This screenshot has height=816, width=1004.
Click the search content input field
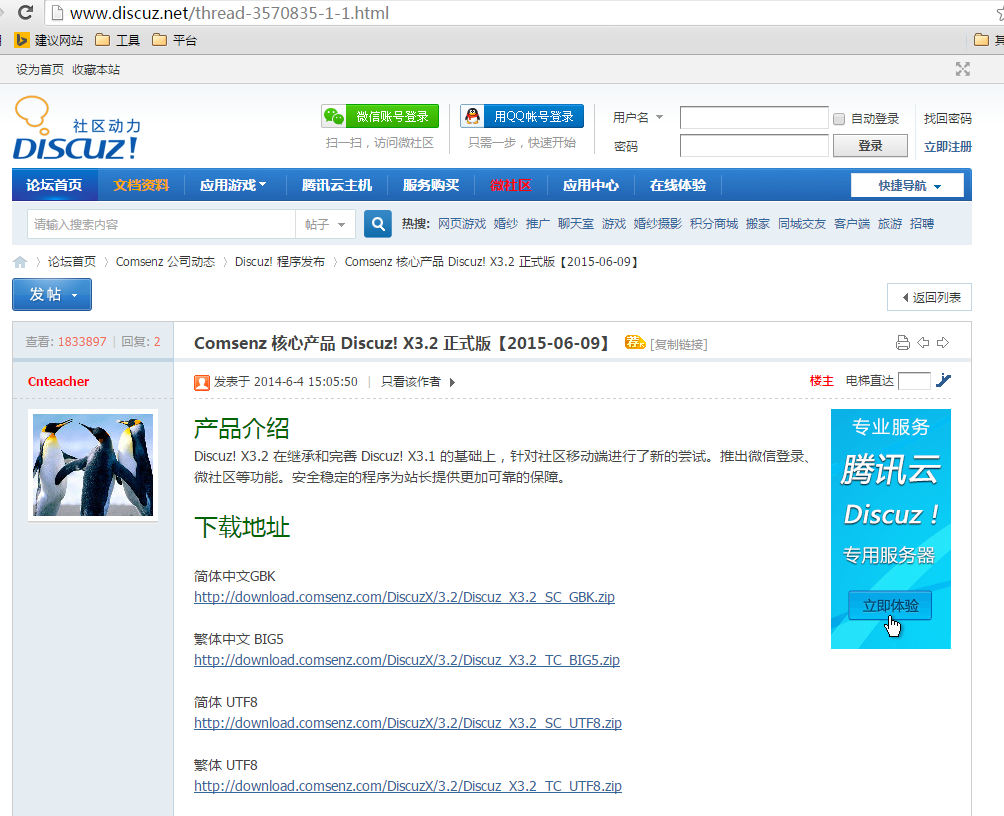click(160, 224)
